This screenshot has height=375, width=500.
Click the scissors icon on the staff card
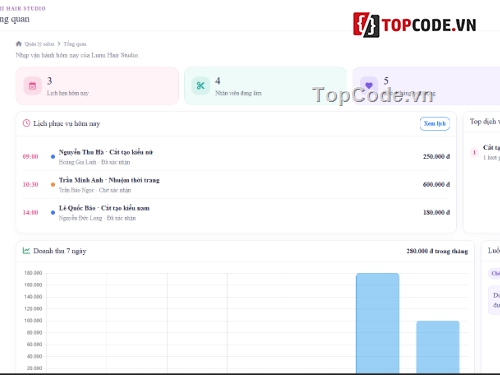200,86
